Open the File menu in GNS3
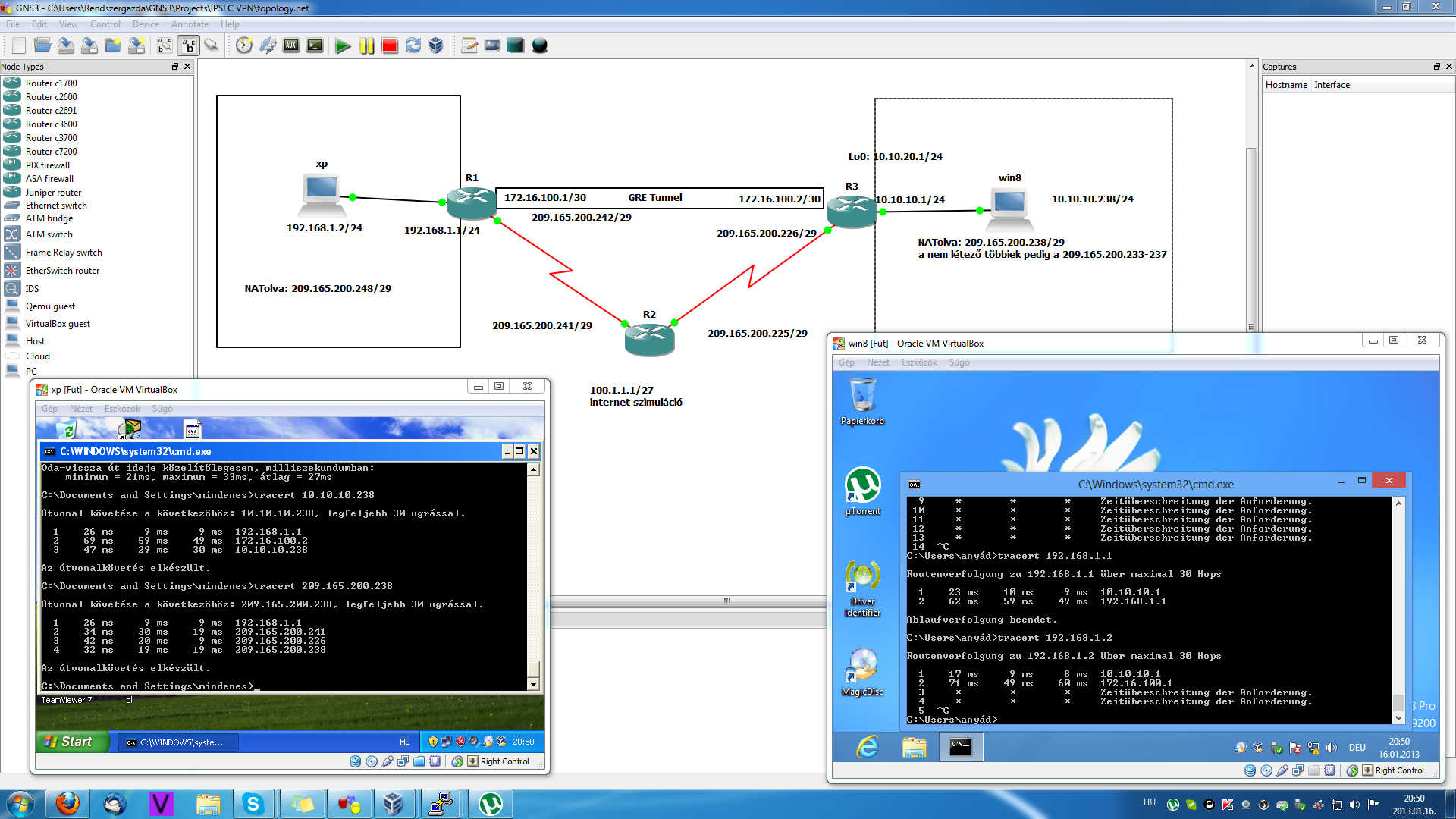 pos(13,24)
